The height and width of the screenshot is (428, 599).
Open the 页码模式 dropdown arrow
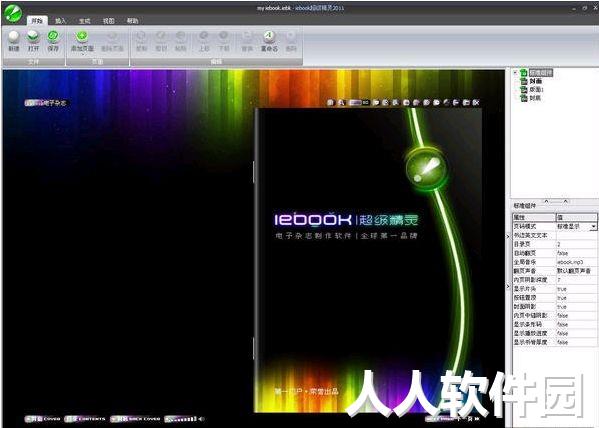coord(593,227)
